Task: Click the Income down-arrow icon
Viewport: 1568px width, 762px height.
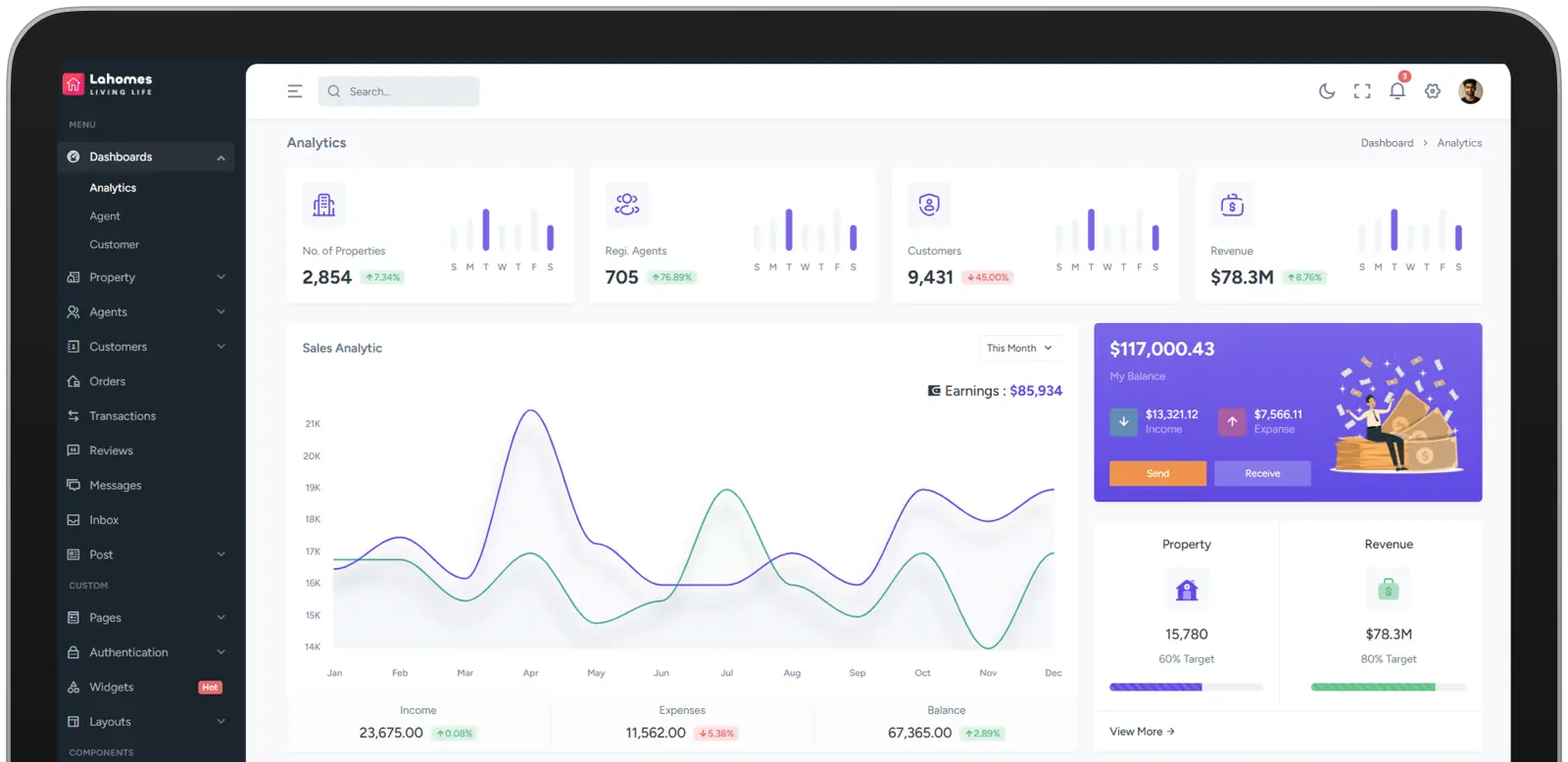Action: click(x=1124, y=421)
